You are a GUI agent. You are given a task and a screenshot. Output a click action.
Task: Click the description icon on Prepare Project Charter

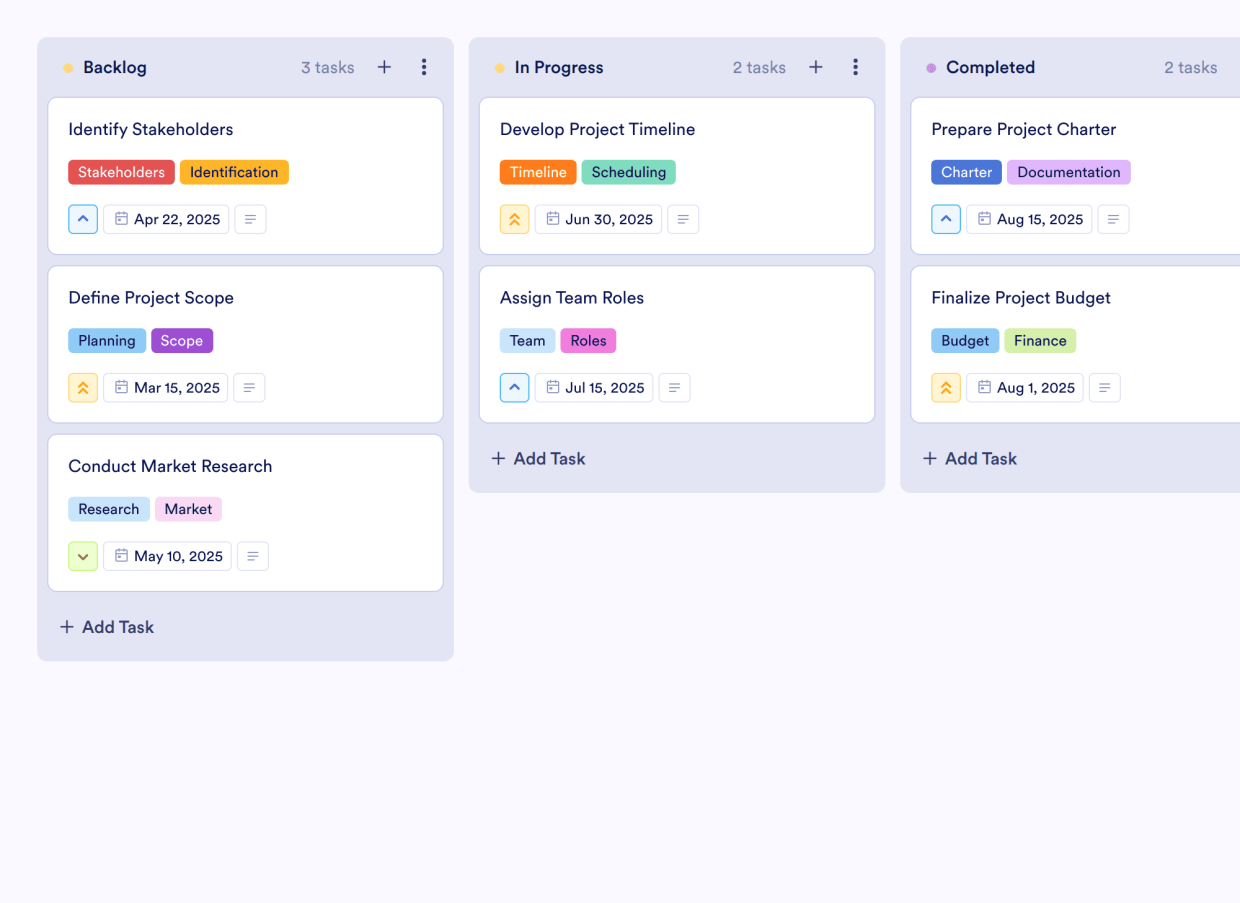1113,219
